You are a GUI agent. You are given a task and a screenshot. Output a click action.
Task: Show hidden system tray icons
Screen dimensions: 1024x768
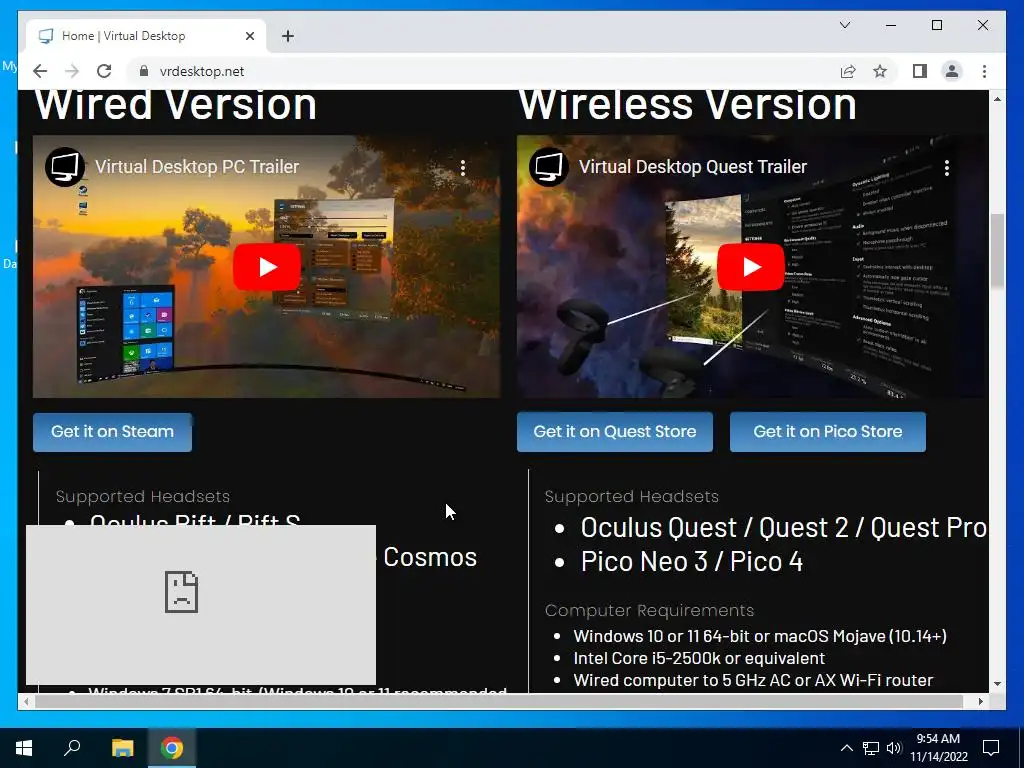(x=846, y=748)
